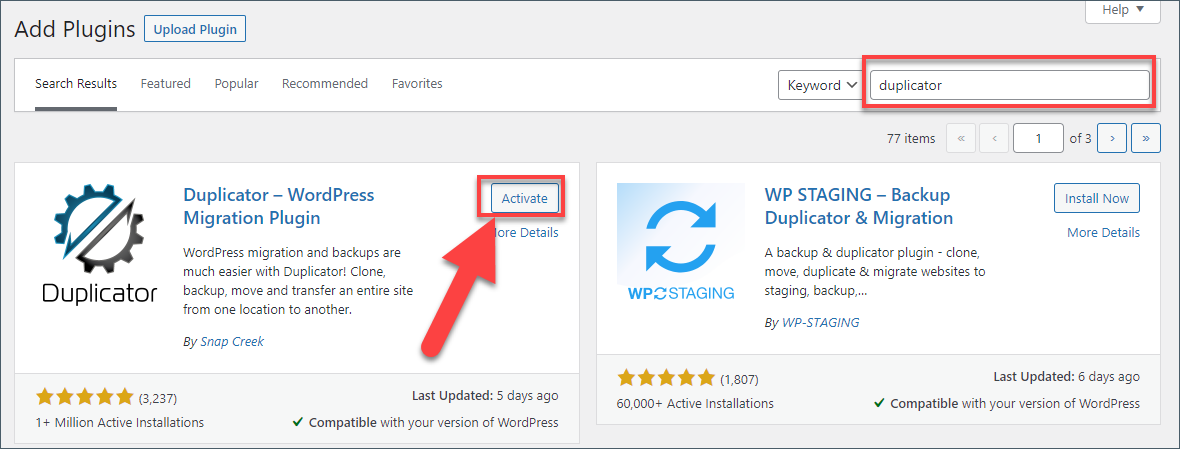Screen dimensions: 1180x449
Task: Click the Duplicator five-star rating
Action: point(85,396)
